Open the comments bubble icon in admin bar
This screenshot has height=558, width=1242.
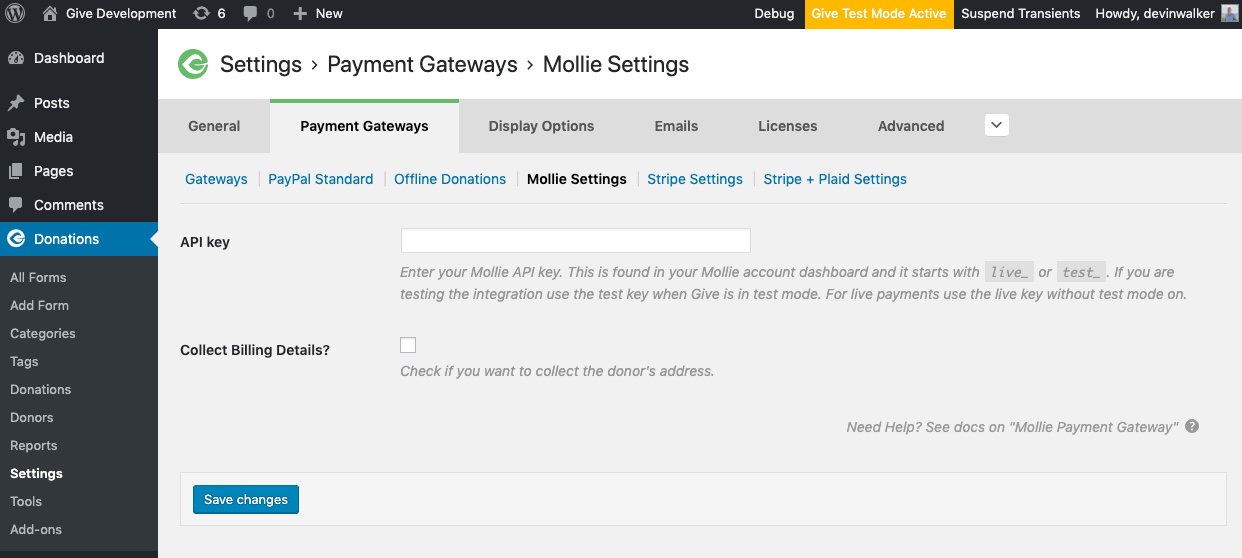[250, 14]
